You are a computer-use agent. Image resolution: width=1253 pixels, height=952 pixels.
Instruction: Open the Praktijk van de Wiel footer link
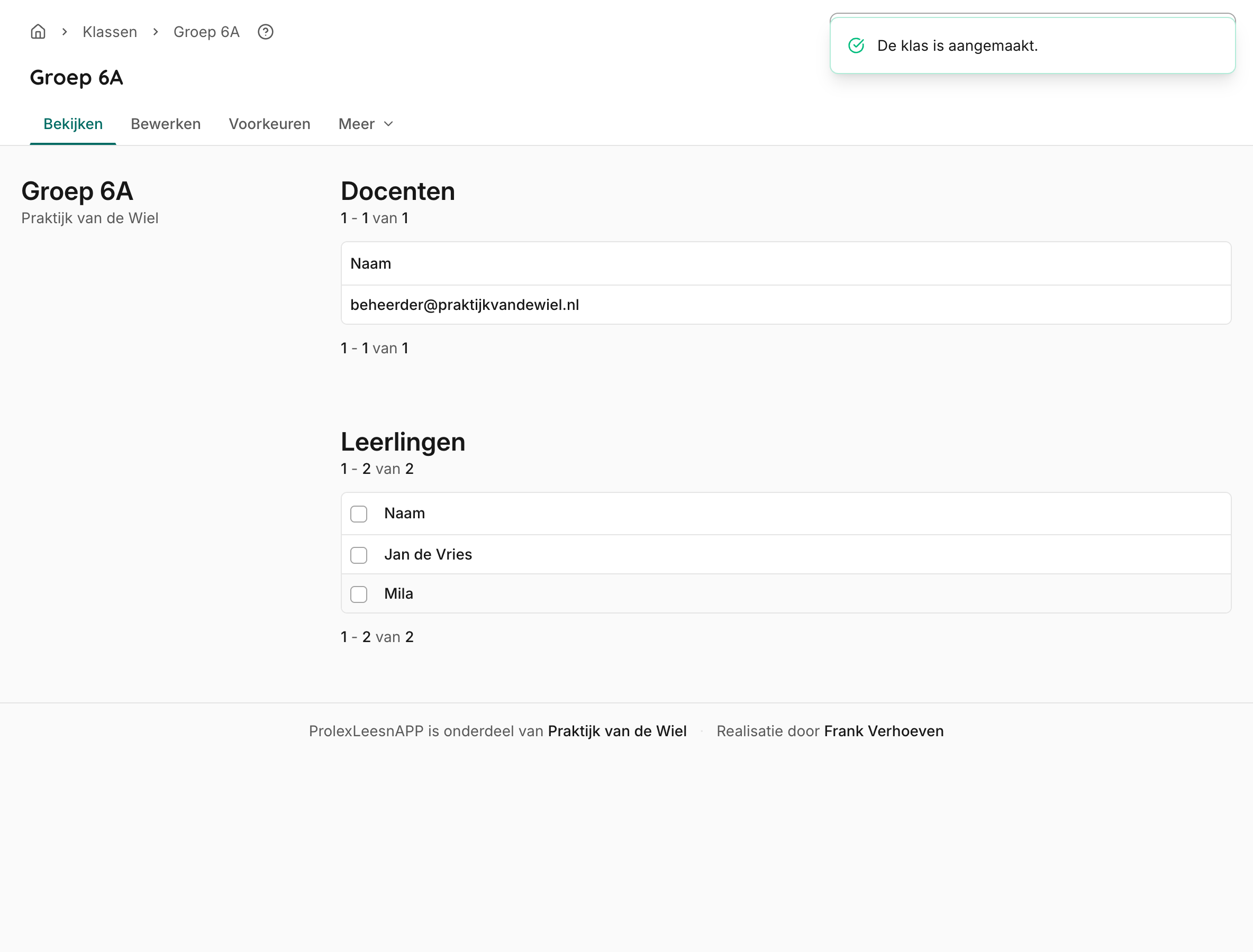617,731
